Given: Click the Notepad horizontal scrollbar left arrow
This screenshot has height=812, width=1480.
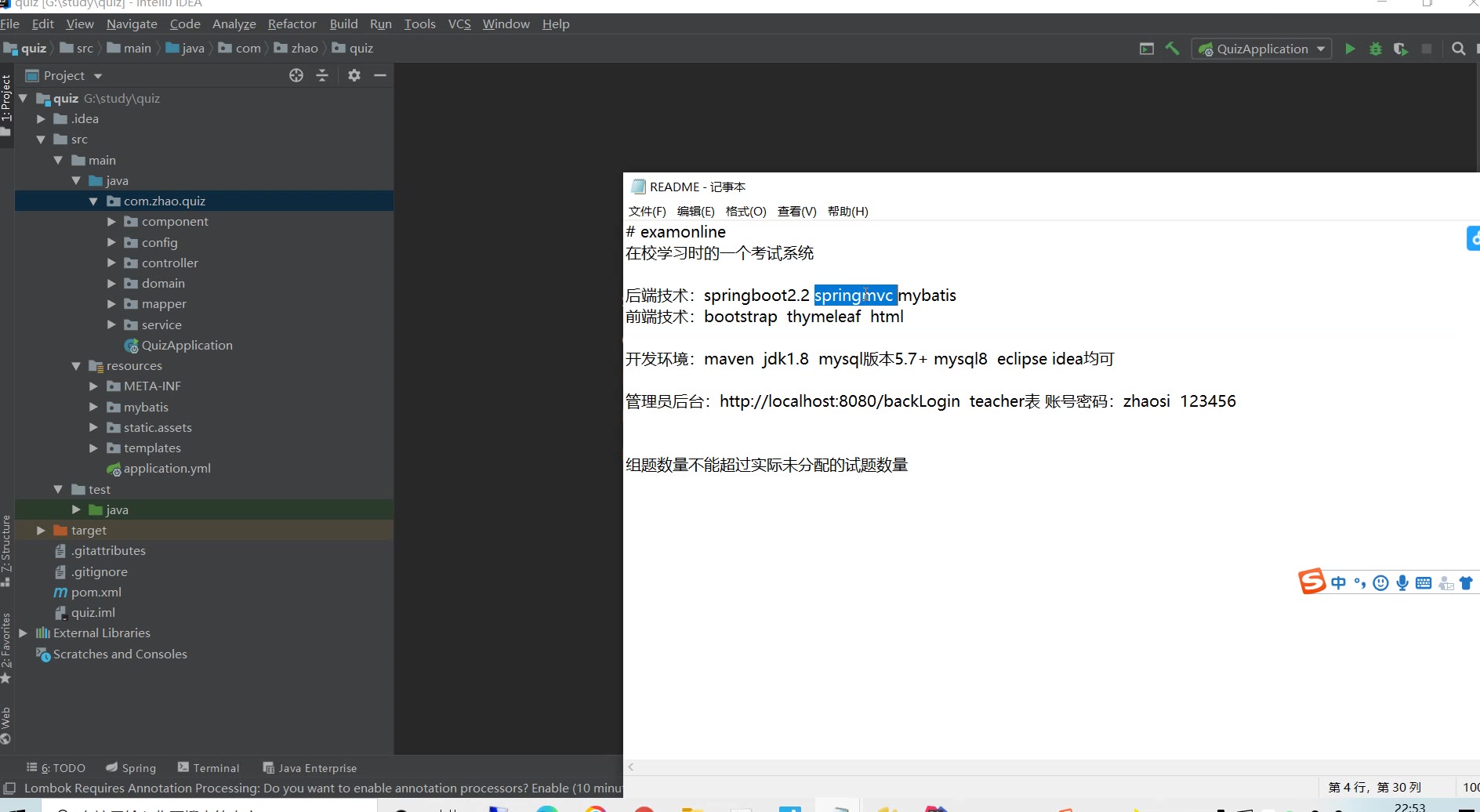Looking at the screenshot, I should pyautogui.click(x=631, y=767).
